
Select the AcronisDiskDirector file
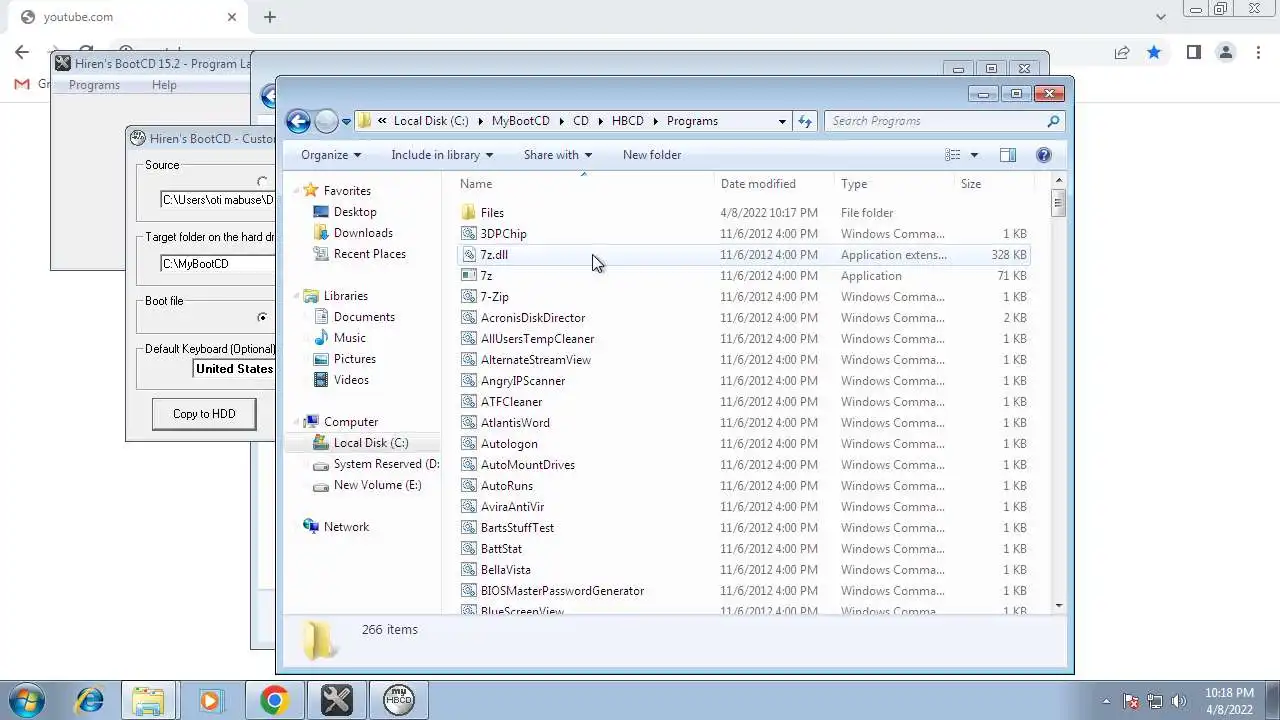(x=533, y=318)
